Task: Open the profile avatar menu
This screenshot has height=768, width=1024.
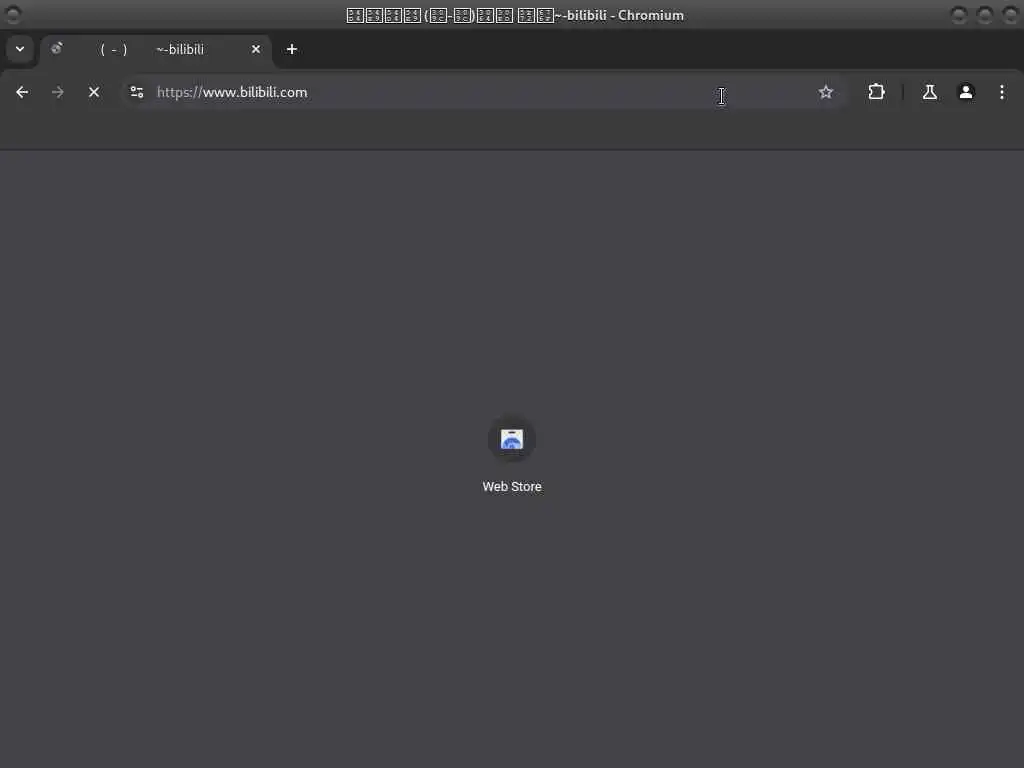Action: pos(966,92)
